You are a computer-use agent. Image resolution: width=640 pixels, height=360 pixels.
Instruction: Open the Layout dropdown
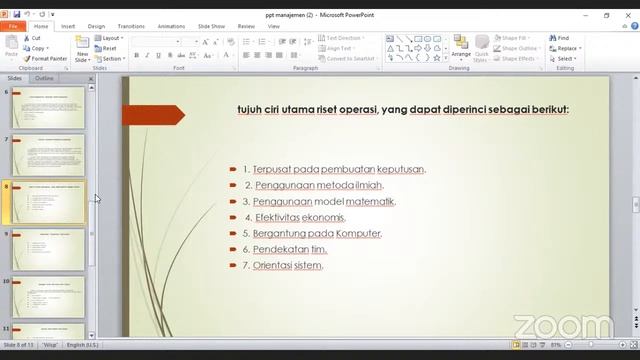point(109,38)
